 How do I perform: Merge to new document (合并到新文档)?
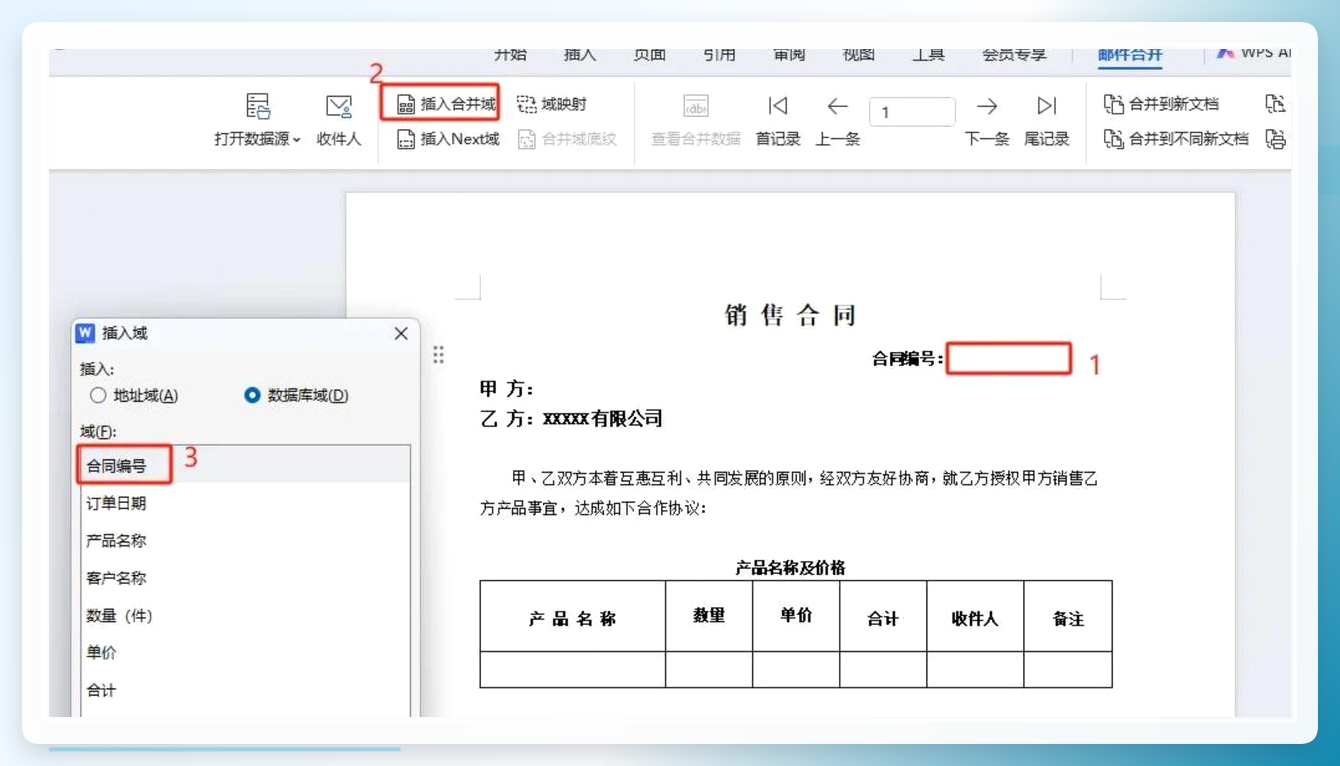[x=1161, y=104]
